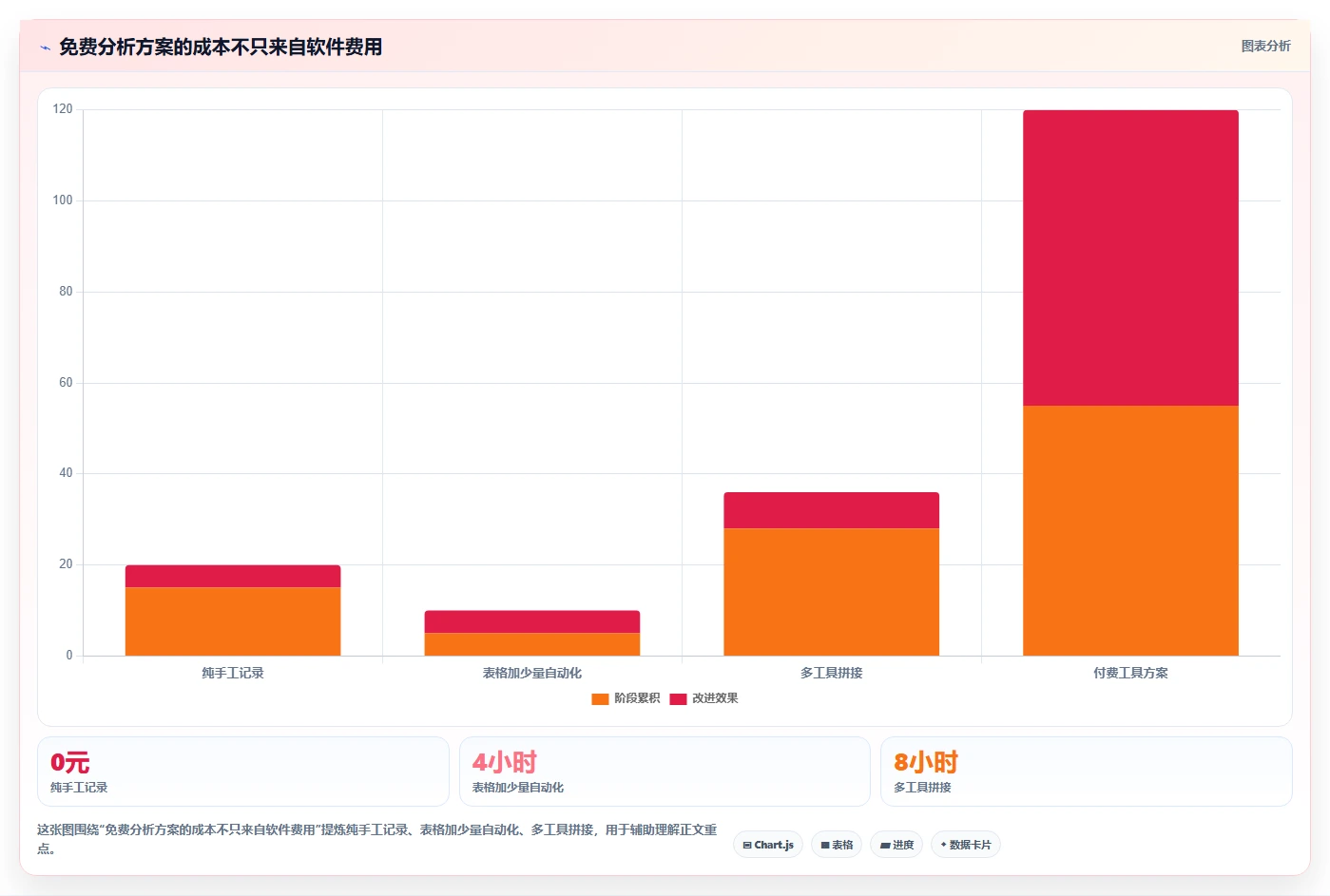Select the red segment of 多工具拼接 bar
Viewport: 1330px width, 896px height.
pos(831,510)
